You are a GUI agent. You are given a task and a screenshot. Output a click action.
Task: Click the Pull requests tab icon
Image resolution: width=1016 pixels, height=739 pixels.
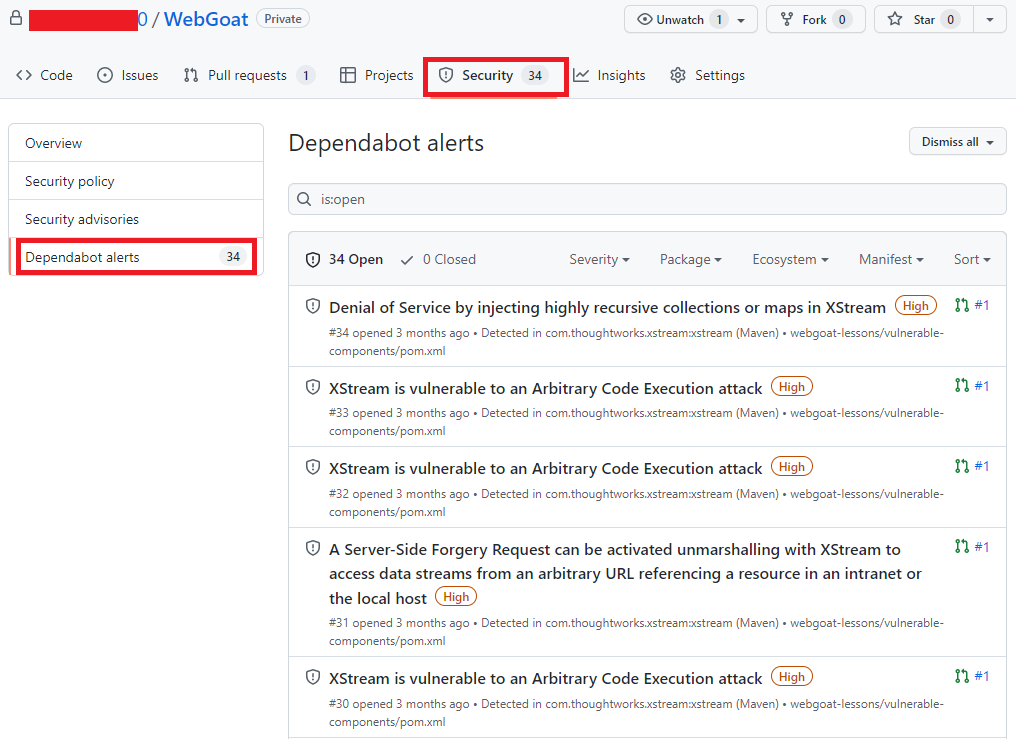coord(190,75)
